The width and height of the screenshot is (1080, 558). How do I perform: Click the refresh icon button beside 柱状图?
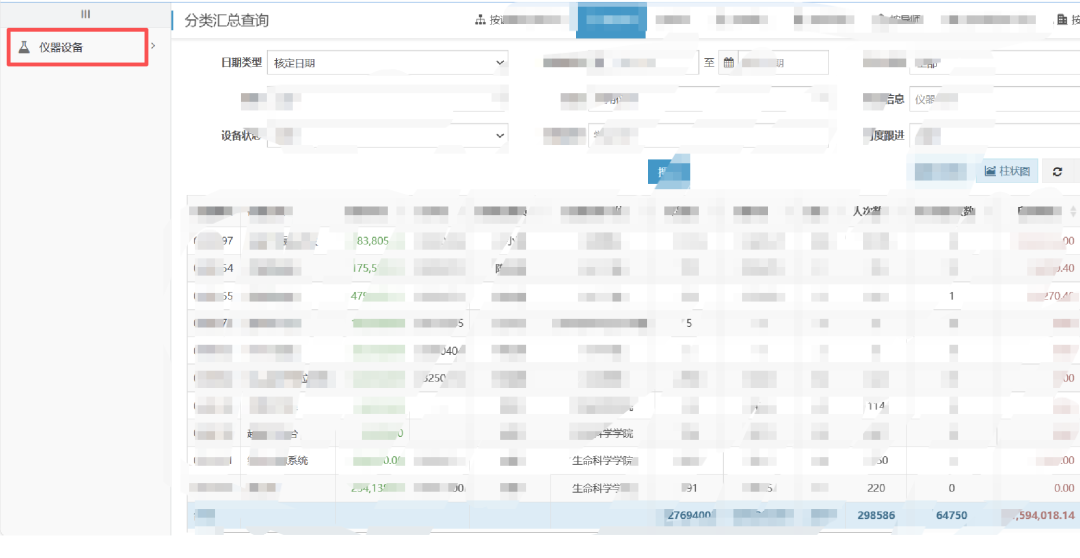(1058, 172)
